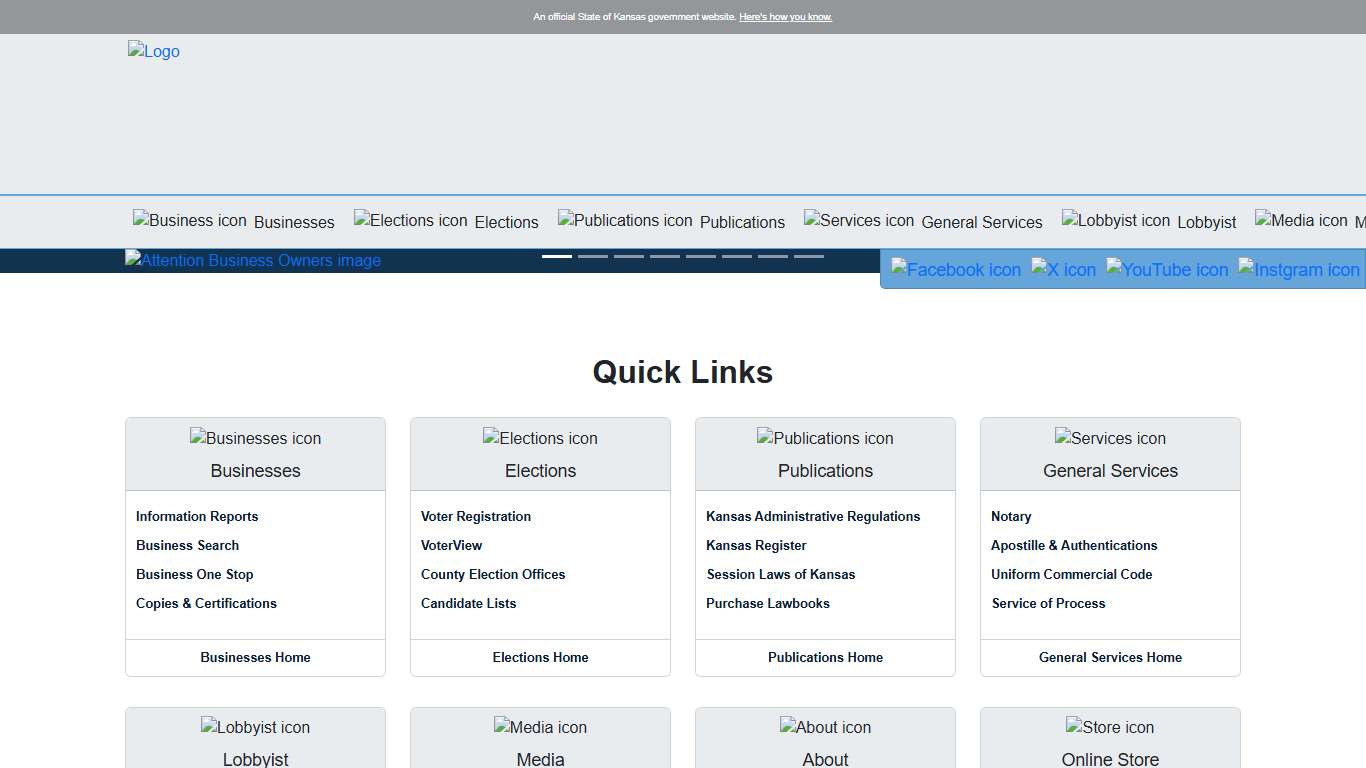Click the Businesses icon in Quick Links
Screen dimensions: 1366x768
click(255, 438)
